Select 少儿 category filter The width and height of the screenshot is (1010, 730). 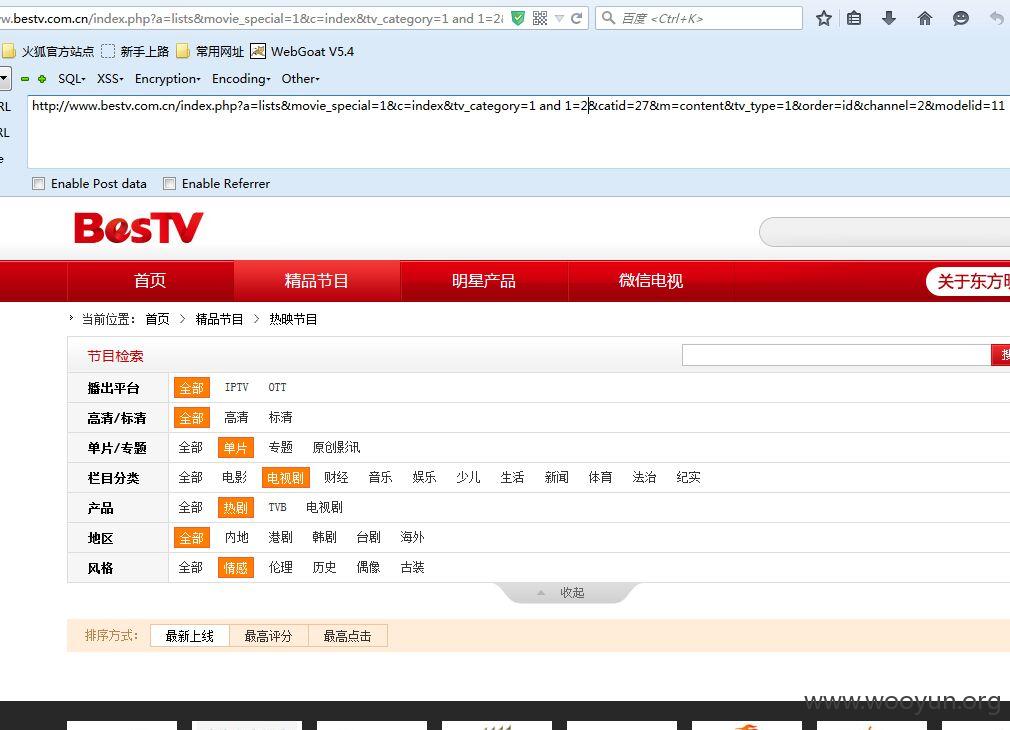(468, 477)
